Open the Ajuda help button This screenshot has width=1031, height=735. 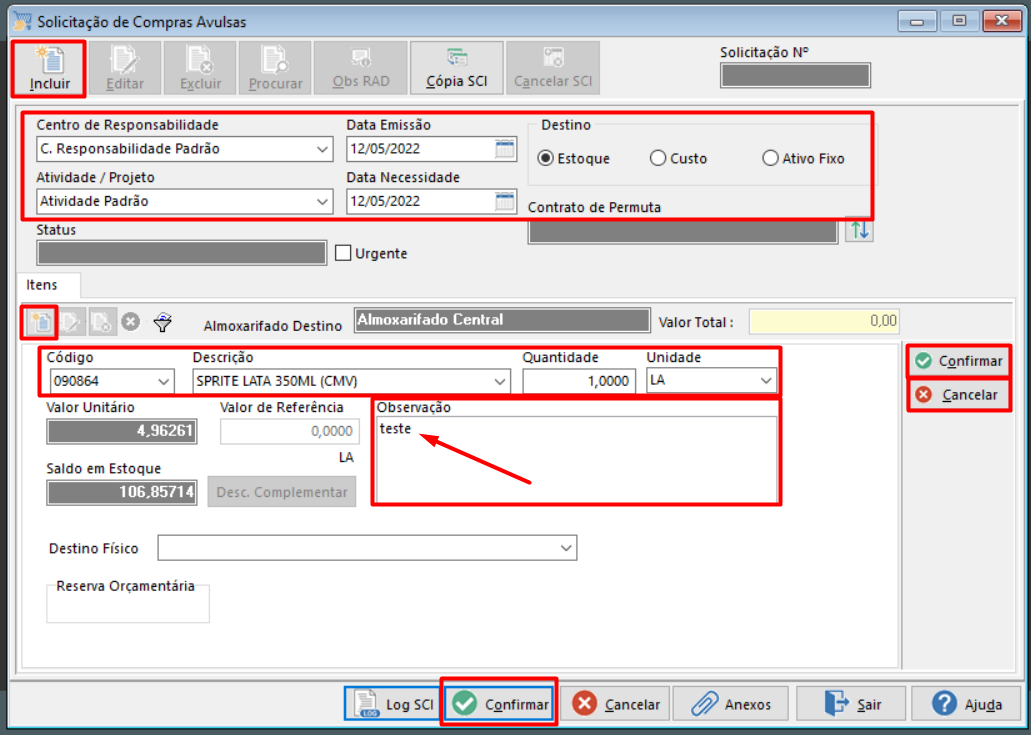[967, 704]
